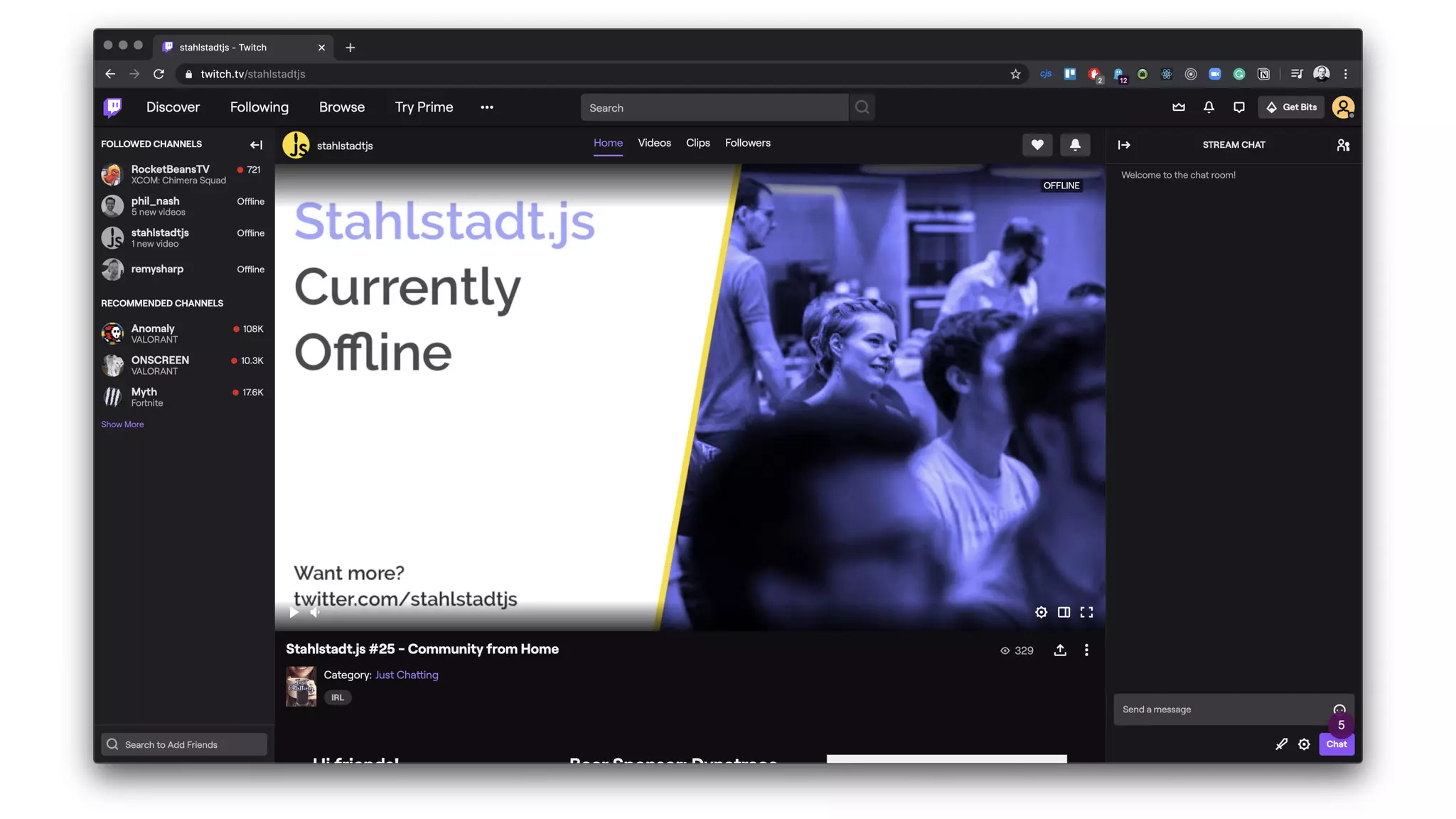Switch to the Clips tab
The image size is (1456, 819).
click(x=697, y=143)
